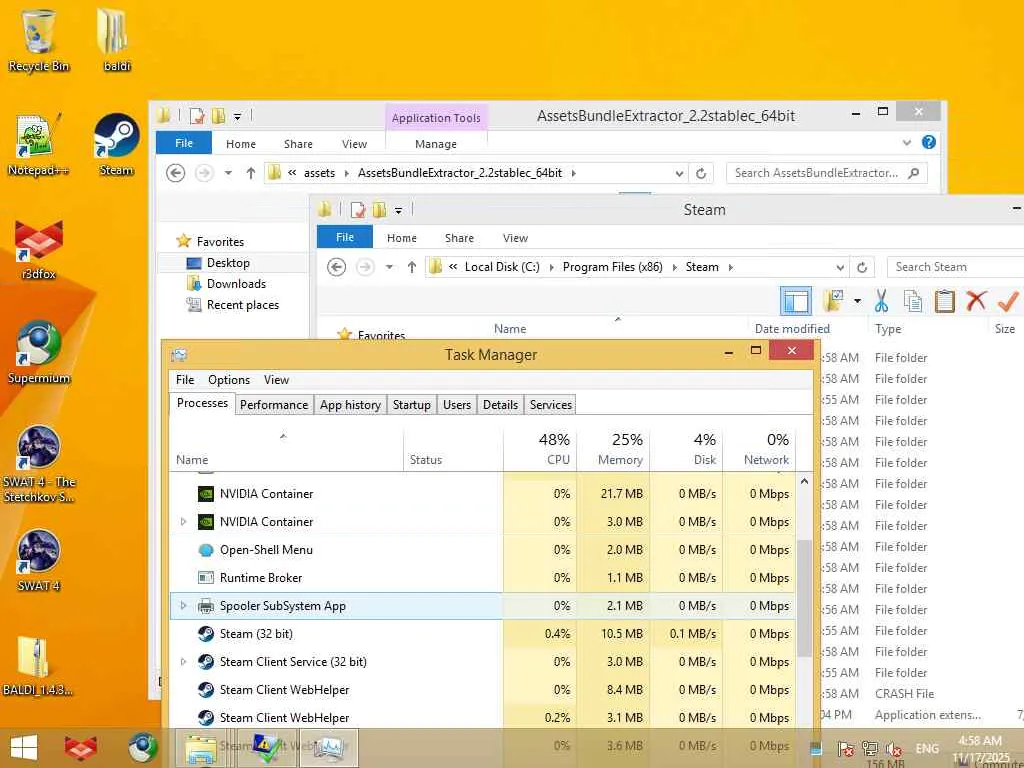Screen dimensions: 1024x768
Task: Click the Windows Start button
Action: click(x=24, y=748)
